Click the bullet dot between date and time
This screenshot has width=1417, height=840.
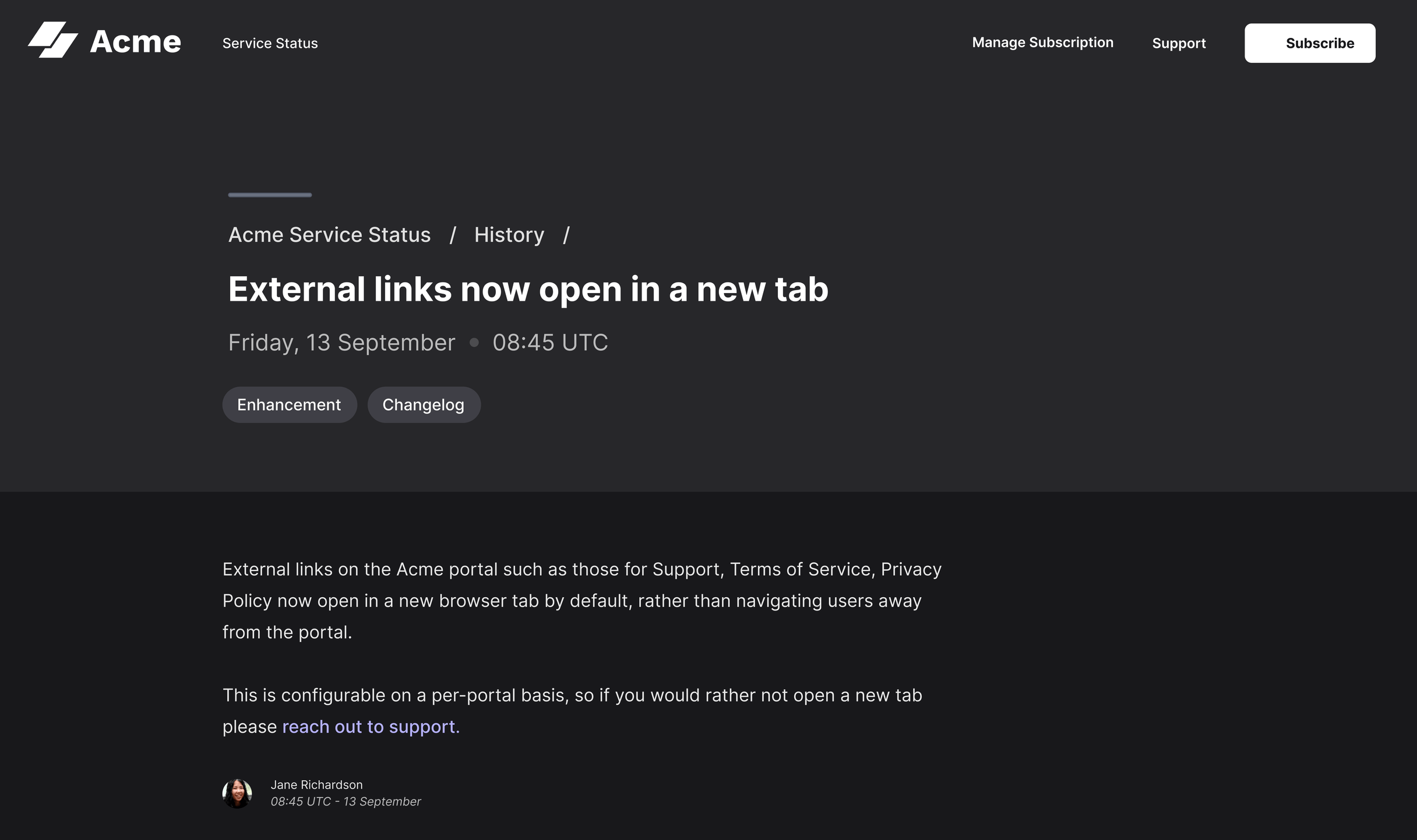click(x=474, y=343)
